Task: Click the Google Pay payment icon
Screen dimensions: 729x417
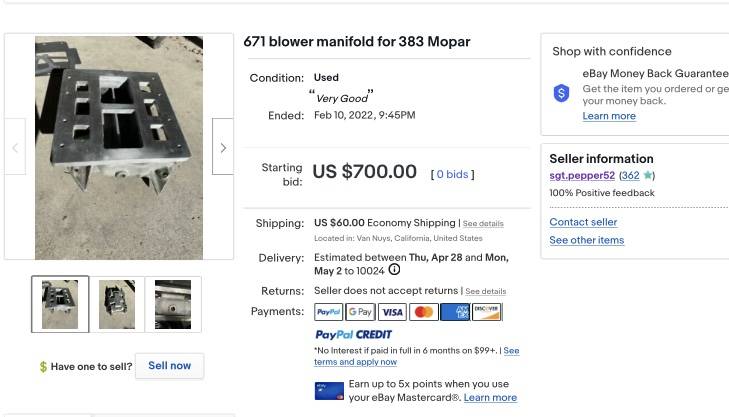Action: tap(360, 312)
